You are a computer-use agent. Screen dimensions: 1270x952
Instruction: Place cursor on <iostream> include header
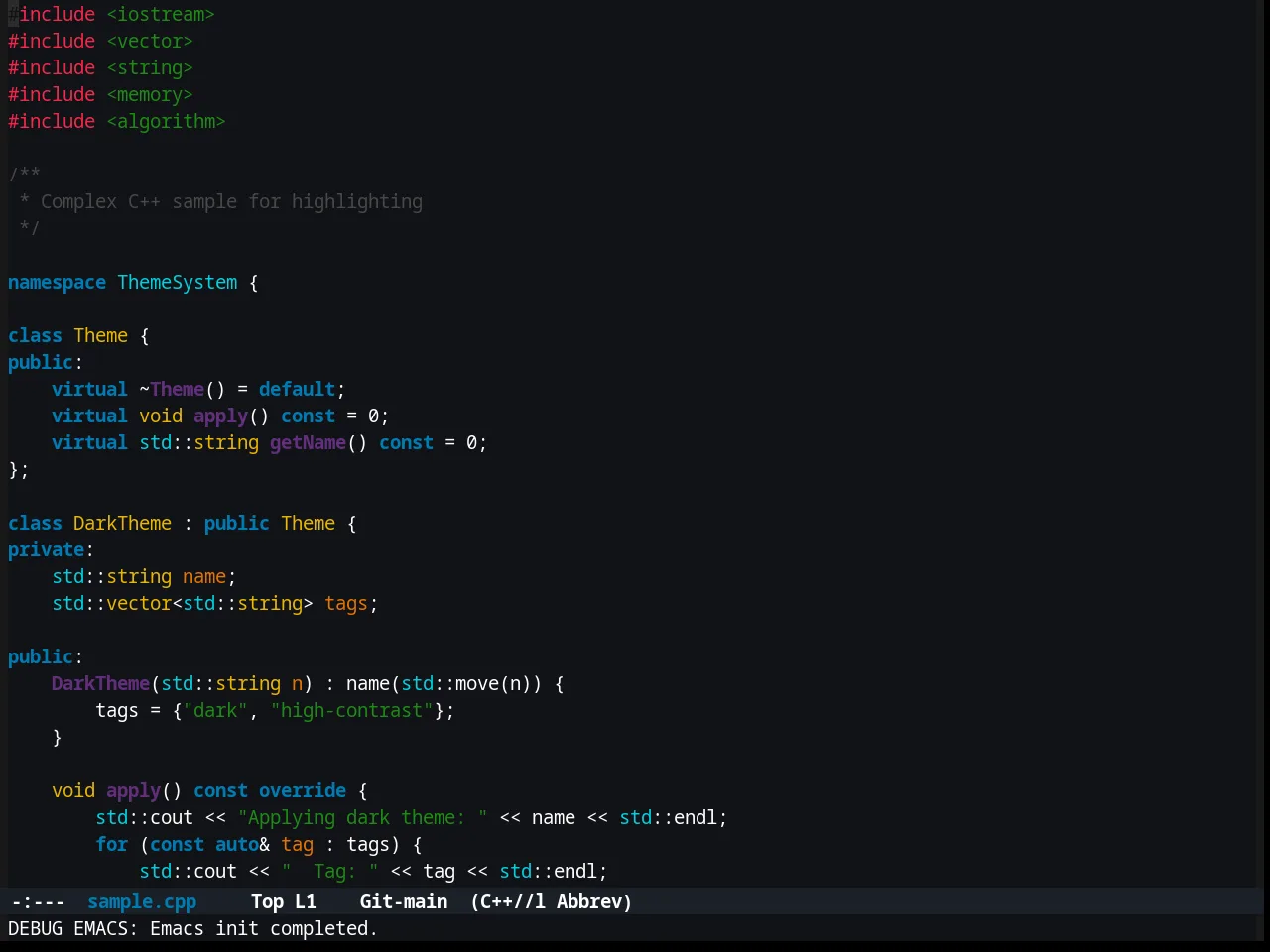161,14
